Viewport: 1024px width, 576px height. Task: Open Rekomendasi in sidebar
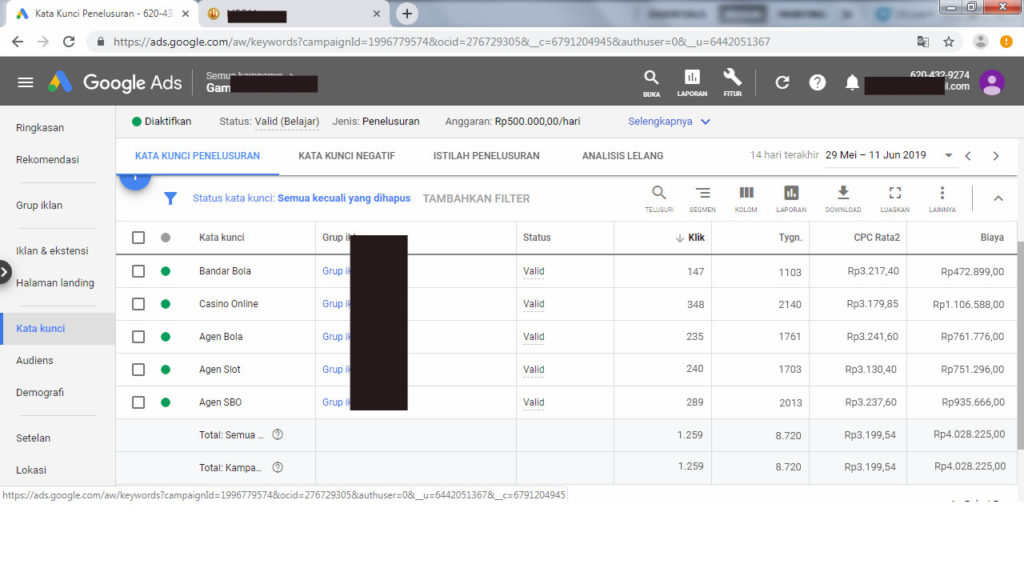tap(47, 159)
